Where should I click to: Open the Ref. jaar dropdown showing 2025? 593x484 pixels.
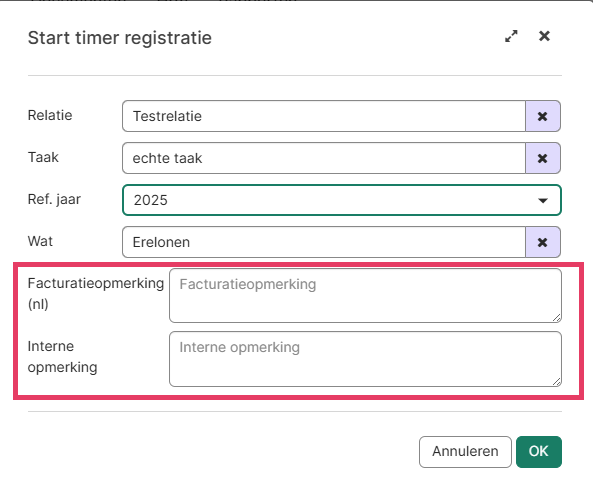click(x=342, y=200)
